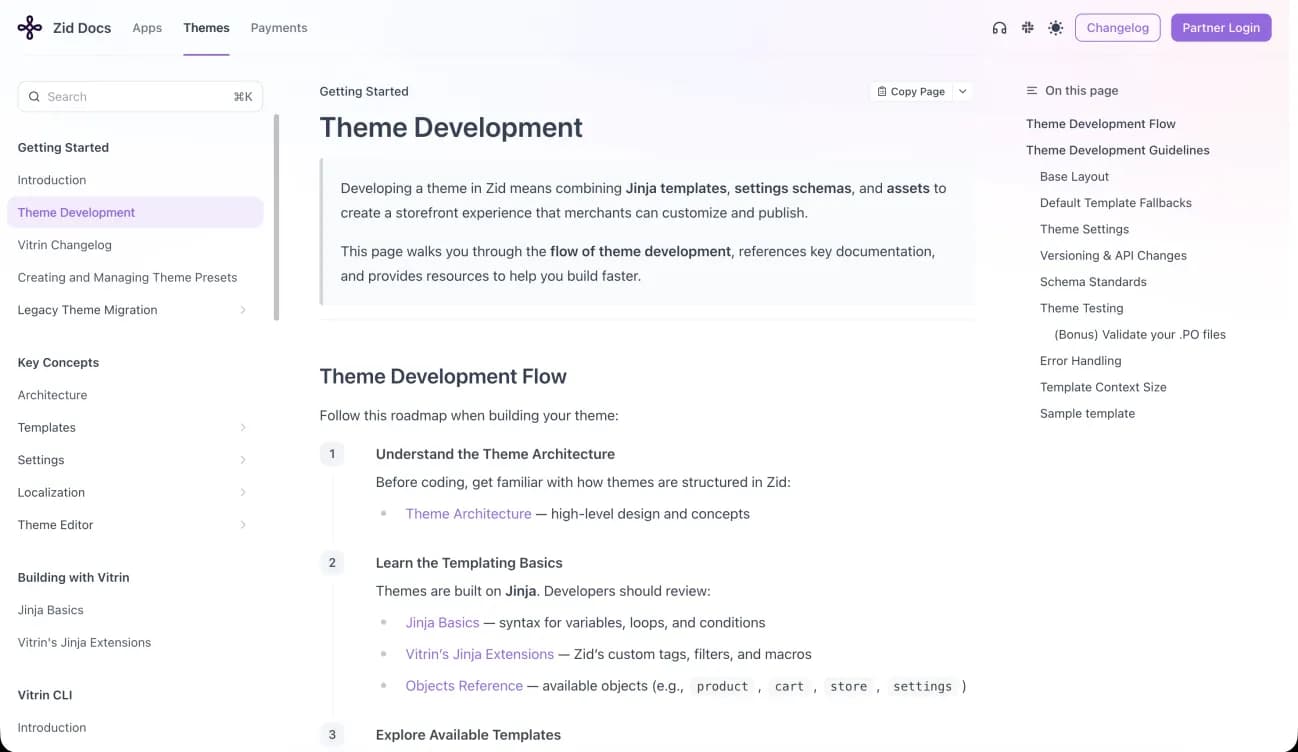Click the copy icon in Copy Page
The height and width of the screenshot is (752, 1298).
[x=882, y=91]
